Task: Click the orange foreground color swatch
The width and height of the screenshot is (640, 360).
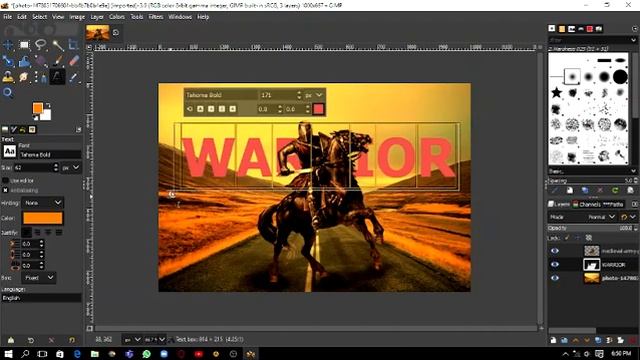Action: pos(38,108)
